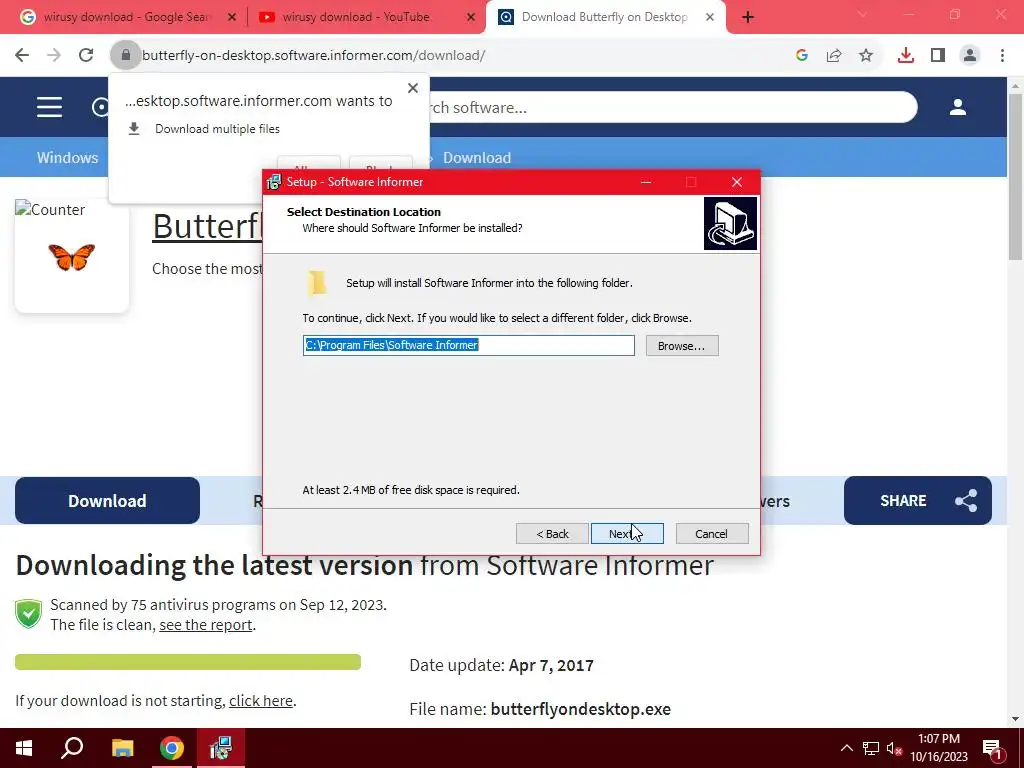
Task: Show hidden system tray icons
Action: coord(846,748)
